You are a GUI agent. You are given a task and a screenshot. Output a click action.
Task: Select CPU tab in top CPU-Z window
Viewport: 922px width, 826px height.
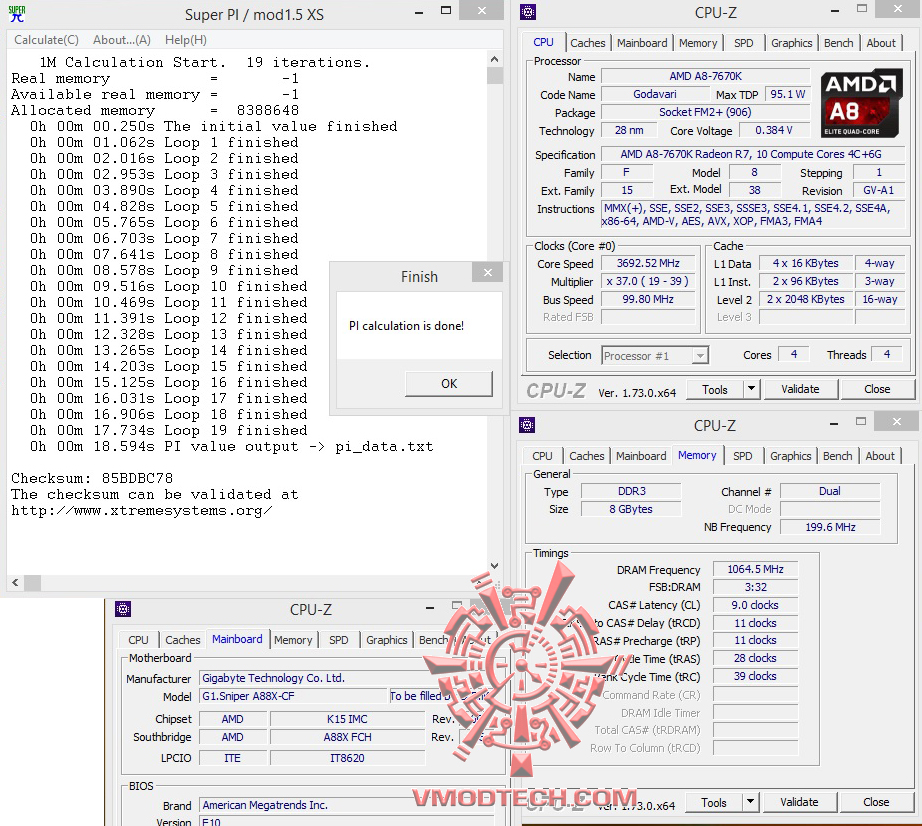click(x=543, y=42)
